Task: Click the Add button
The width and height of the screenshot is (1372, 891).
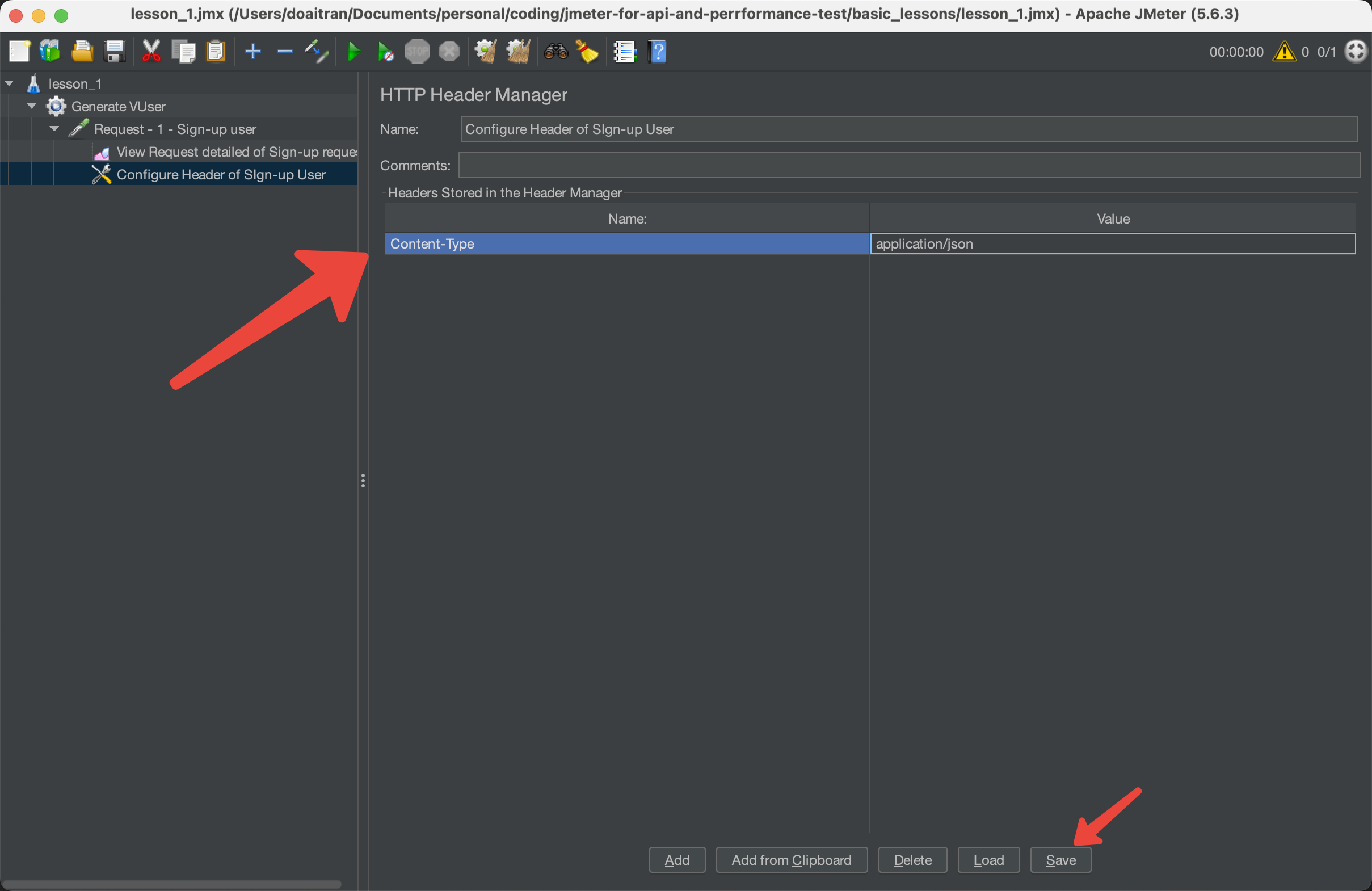Action: (x=677, y=860)
